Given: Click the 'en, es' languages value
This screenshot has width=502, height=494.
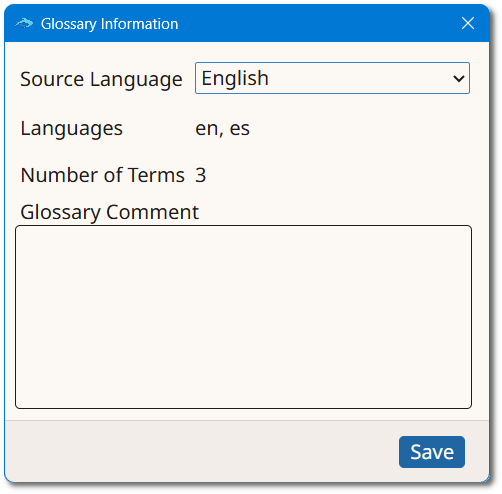Looking at the screenshot, I should coord(222,129).
